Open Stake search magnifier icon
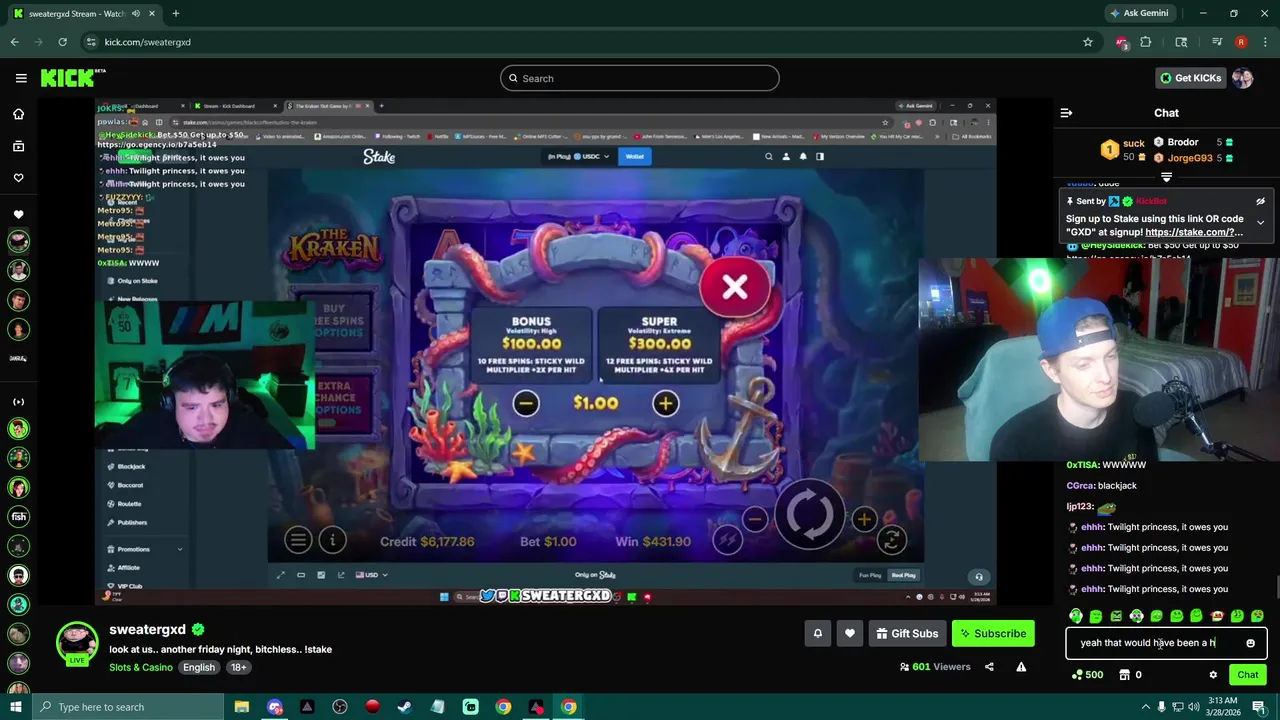 tap(768, 156)
